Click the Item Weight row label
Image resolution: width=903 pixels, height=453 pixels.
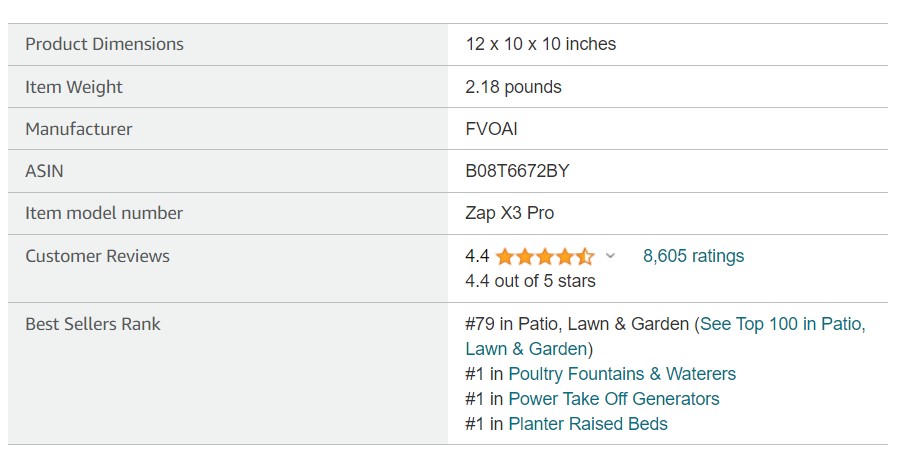tap(74, 87)
